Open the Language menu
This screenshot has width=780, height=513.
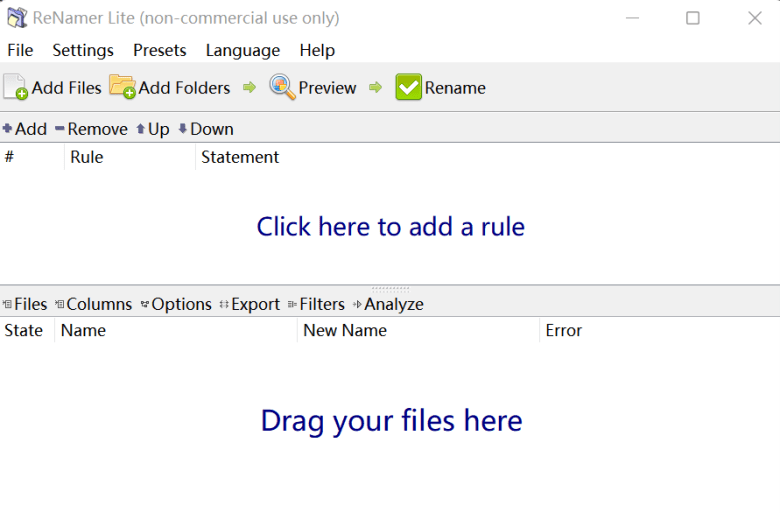click(243, 50)
